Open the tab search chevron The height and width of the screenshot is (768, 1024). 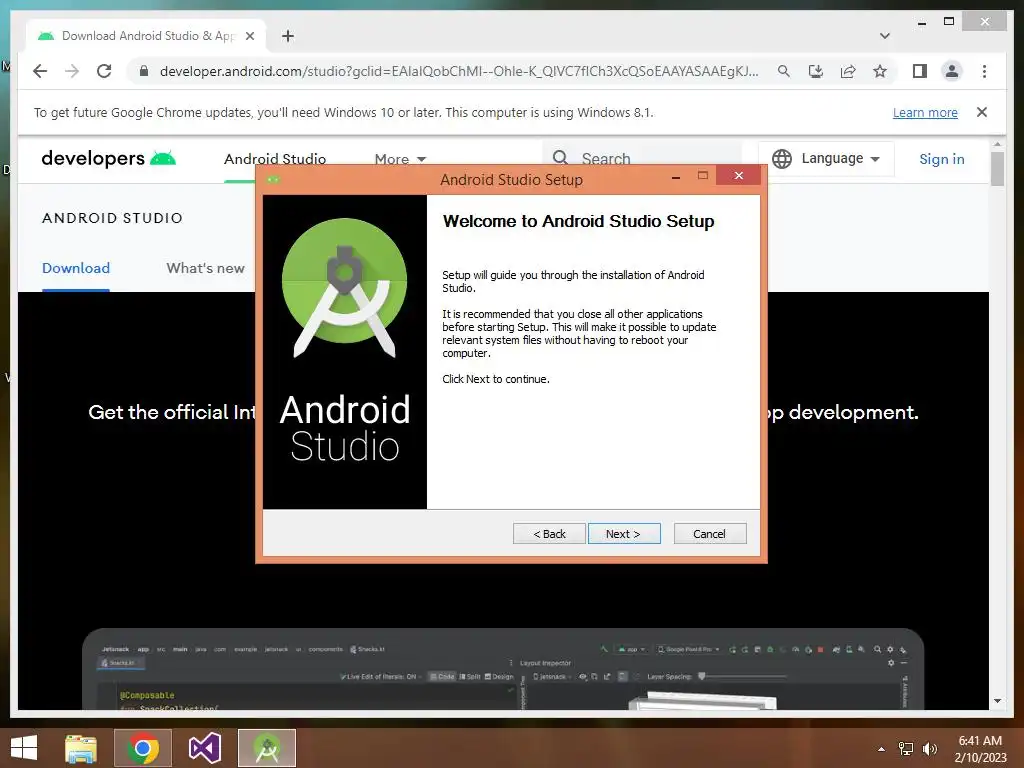(885, 36)
